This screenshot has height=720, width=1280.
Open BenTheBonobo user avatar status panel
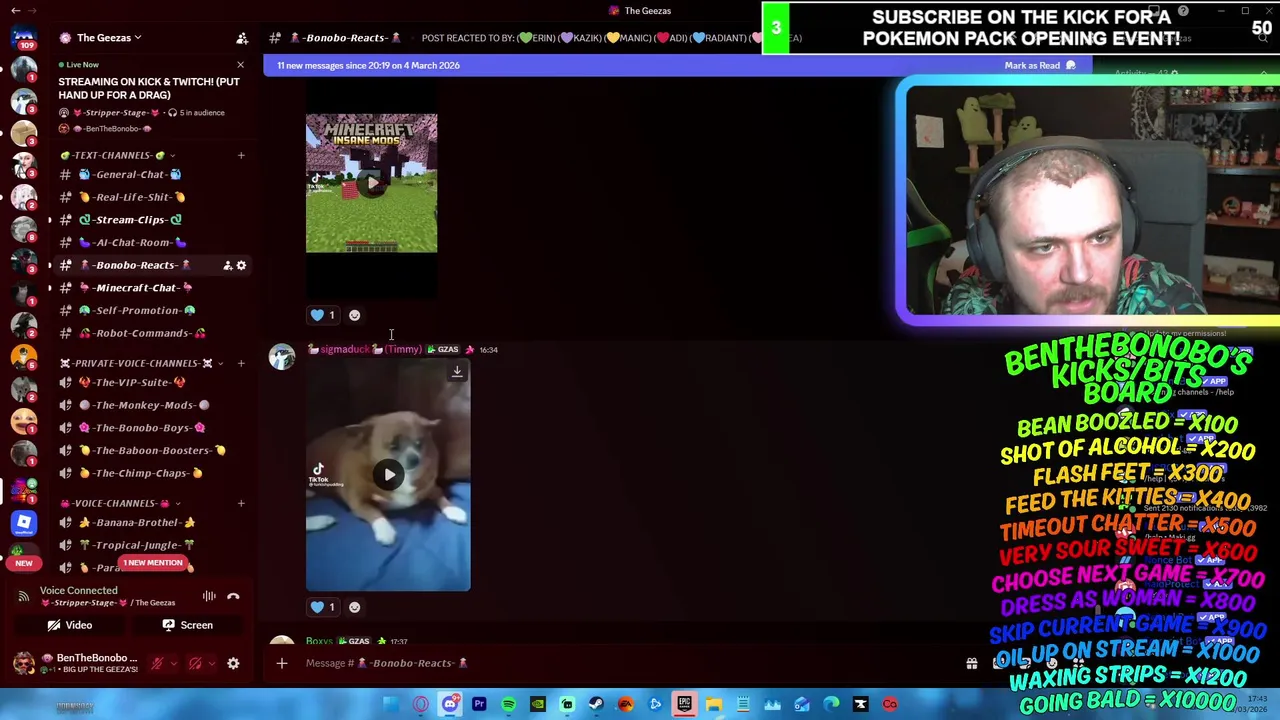23,663
